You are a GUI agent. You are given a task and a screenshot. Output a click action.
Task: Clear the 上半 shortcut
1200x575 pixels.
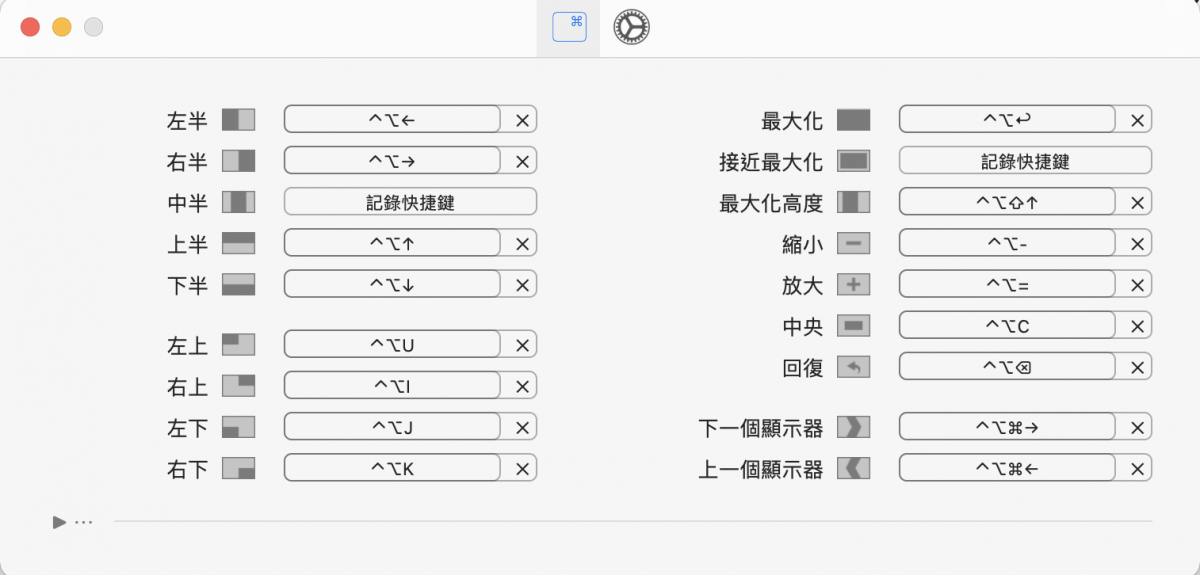(x=522, y=244)
